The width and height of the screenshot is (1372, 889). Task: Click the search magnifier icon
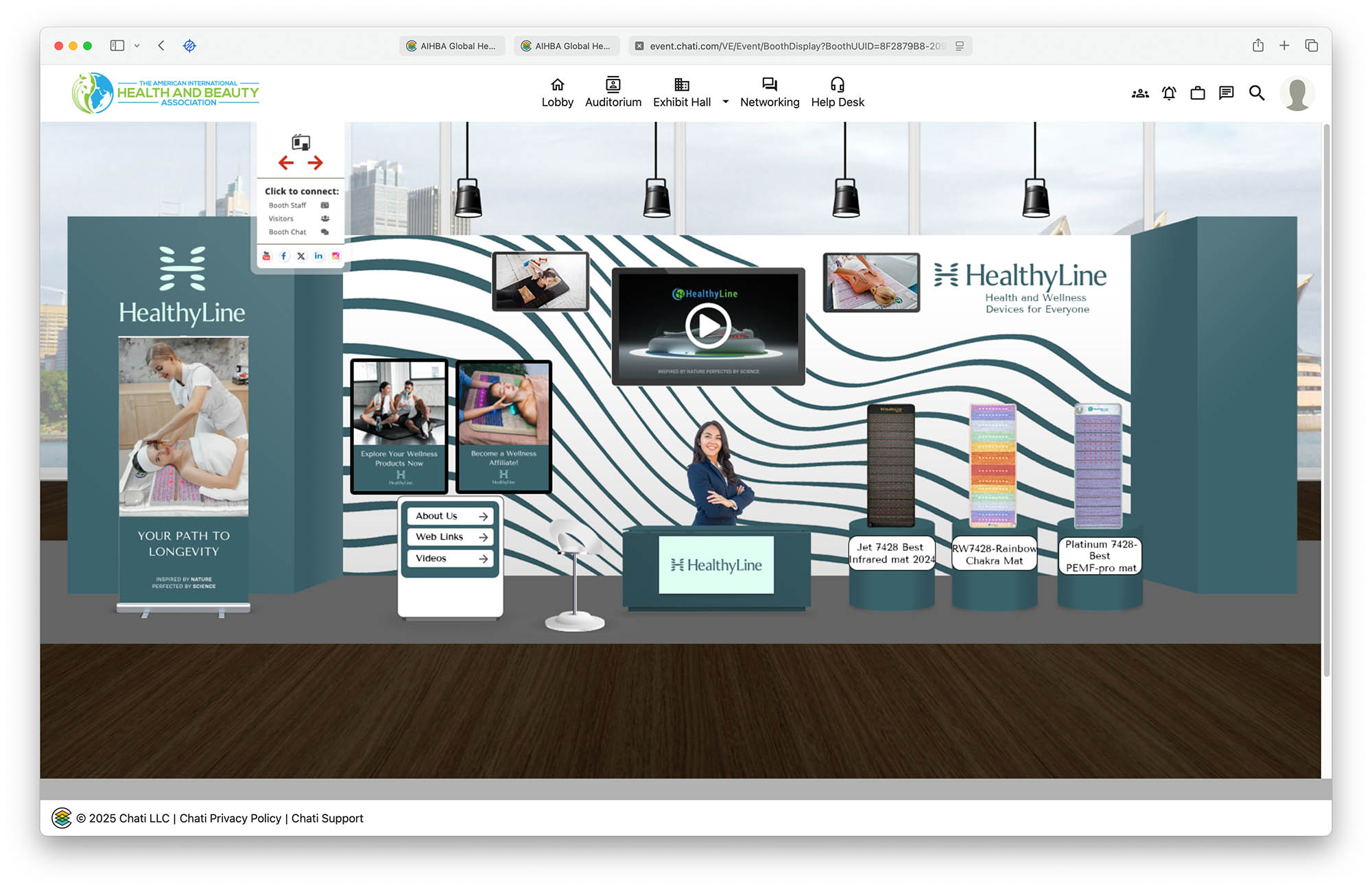(x=1256, y=93)
